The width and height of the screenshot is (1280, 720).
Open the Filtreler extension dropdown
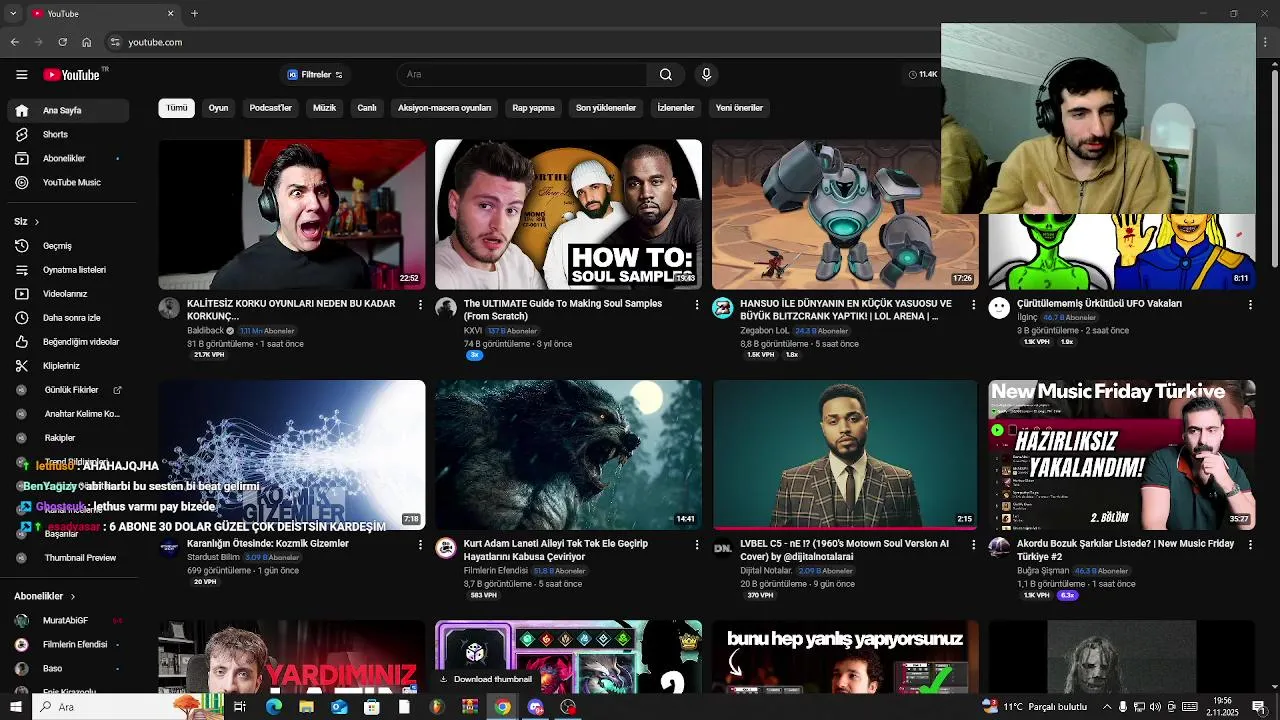click(x=315, y=75)
